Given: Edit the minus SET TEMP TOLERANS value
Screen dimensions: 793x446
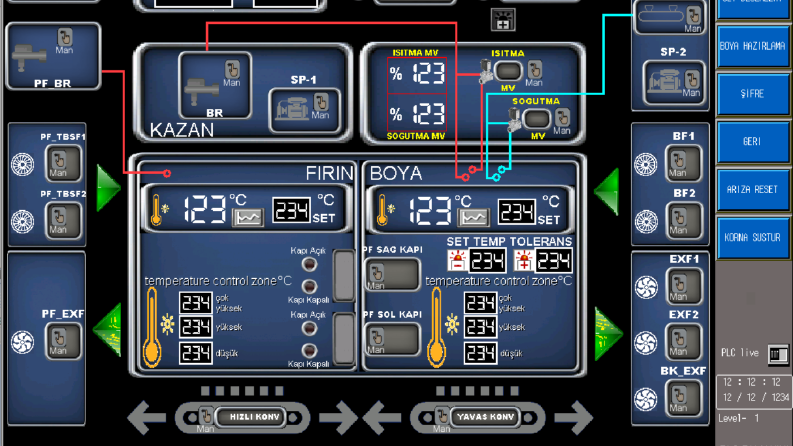Looking at the screenshot, I should 488,260.
